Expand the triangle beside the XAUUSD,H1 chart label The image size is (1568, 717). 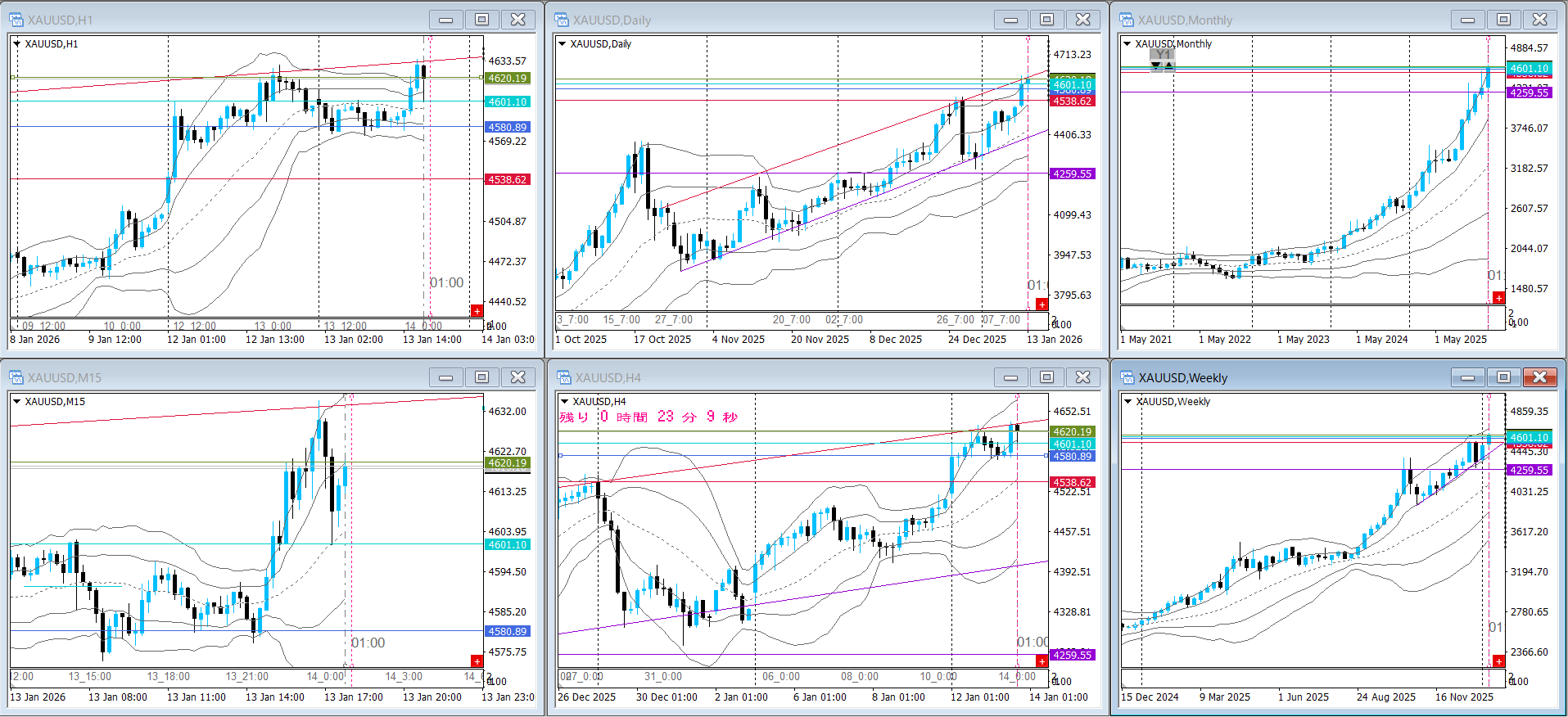16,44
